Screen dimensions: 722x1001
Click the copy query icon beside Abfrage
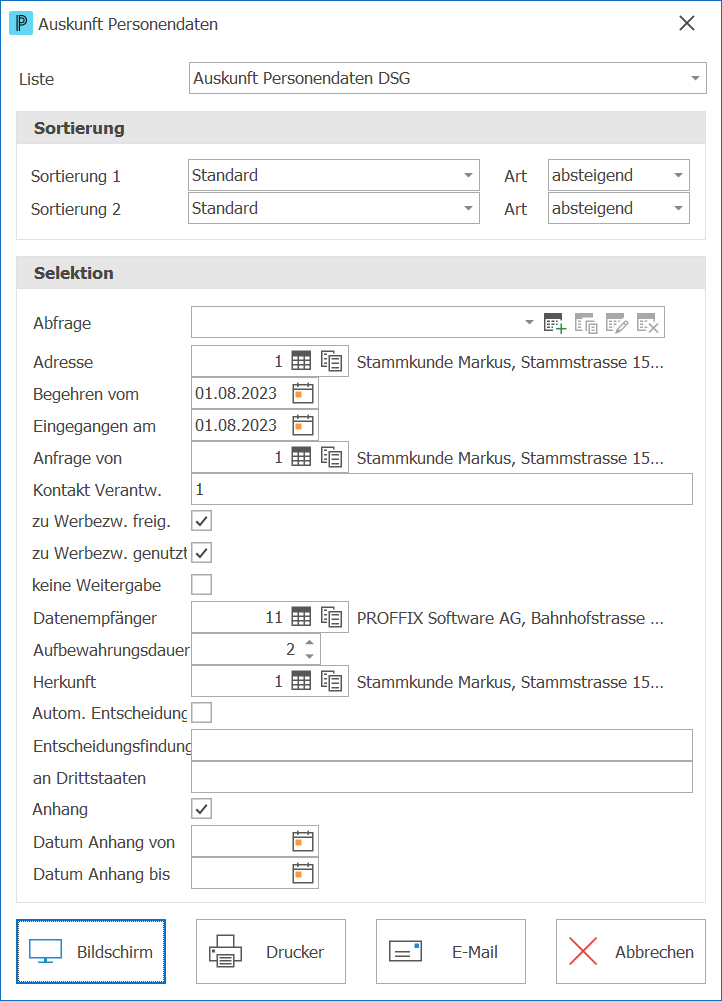(x=586, y=322)
